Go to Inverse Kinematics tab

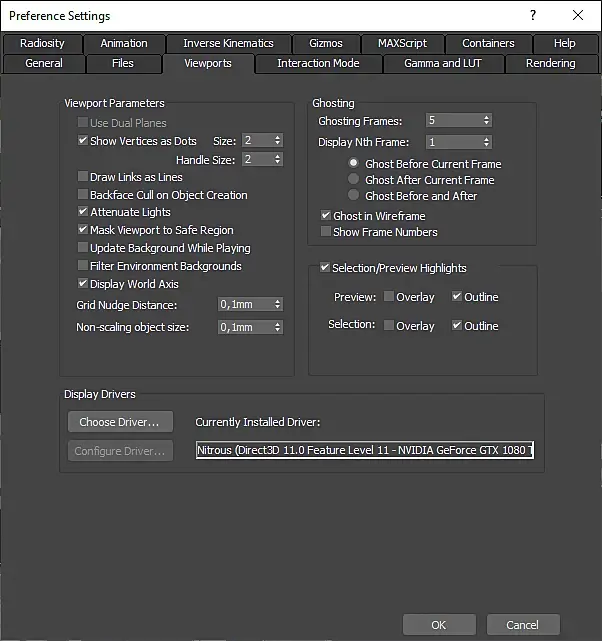coord(228,43)
